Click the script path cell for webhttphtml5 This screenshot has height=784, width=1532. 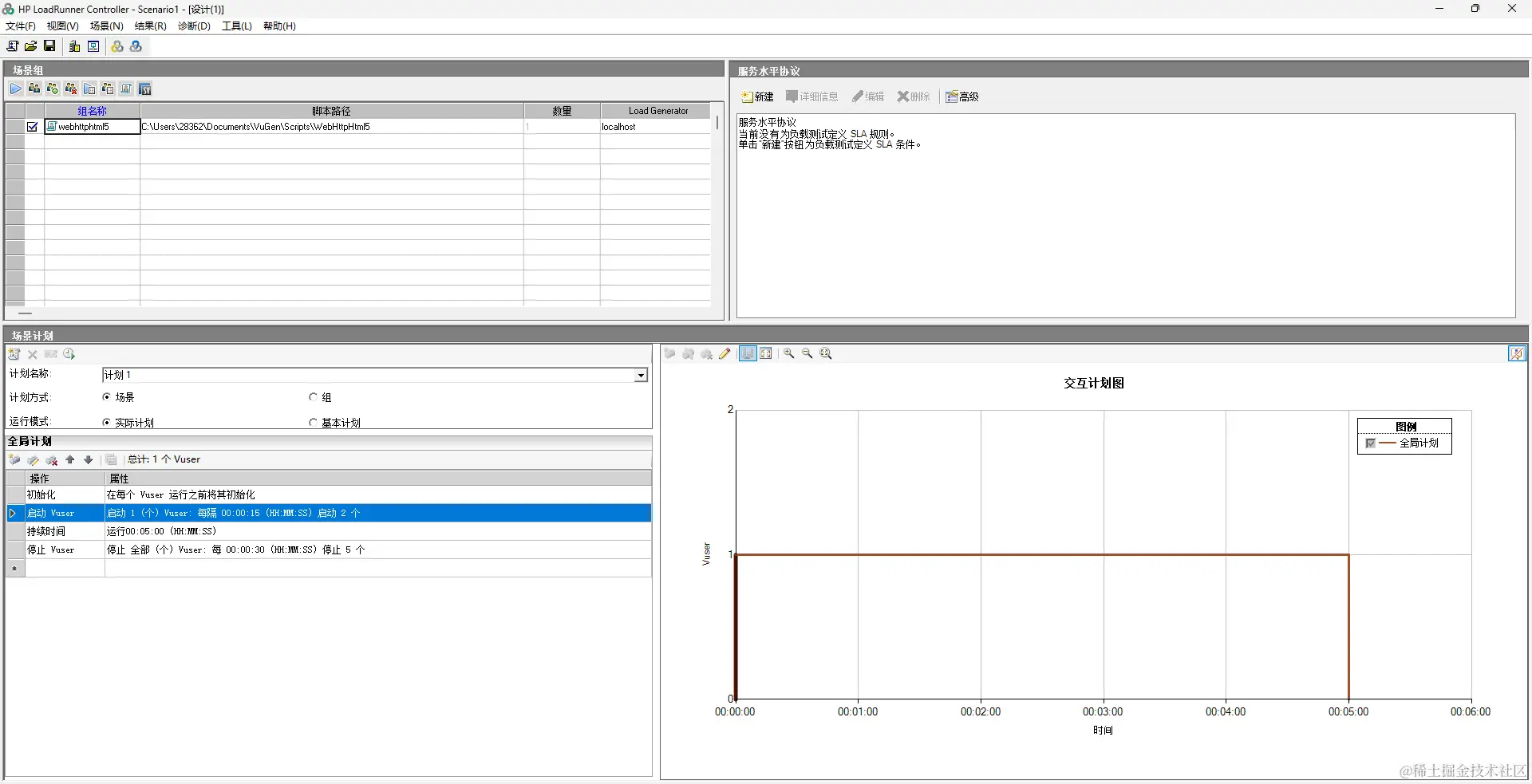click(332, 127)
